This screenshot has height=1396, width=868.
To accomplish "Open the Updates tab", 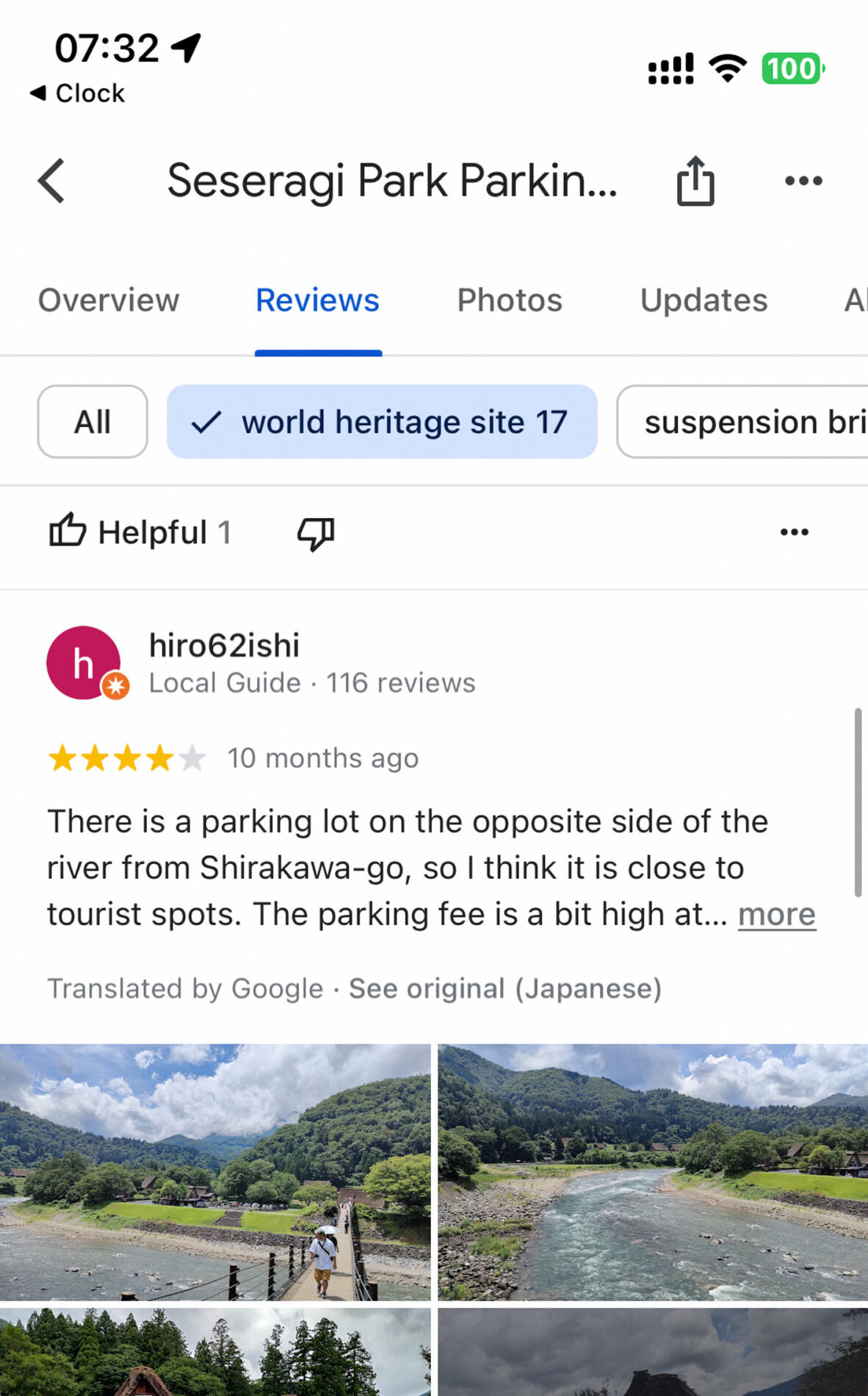I will tap(704, 301).
